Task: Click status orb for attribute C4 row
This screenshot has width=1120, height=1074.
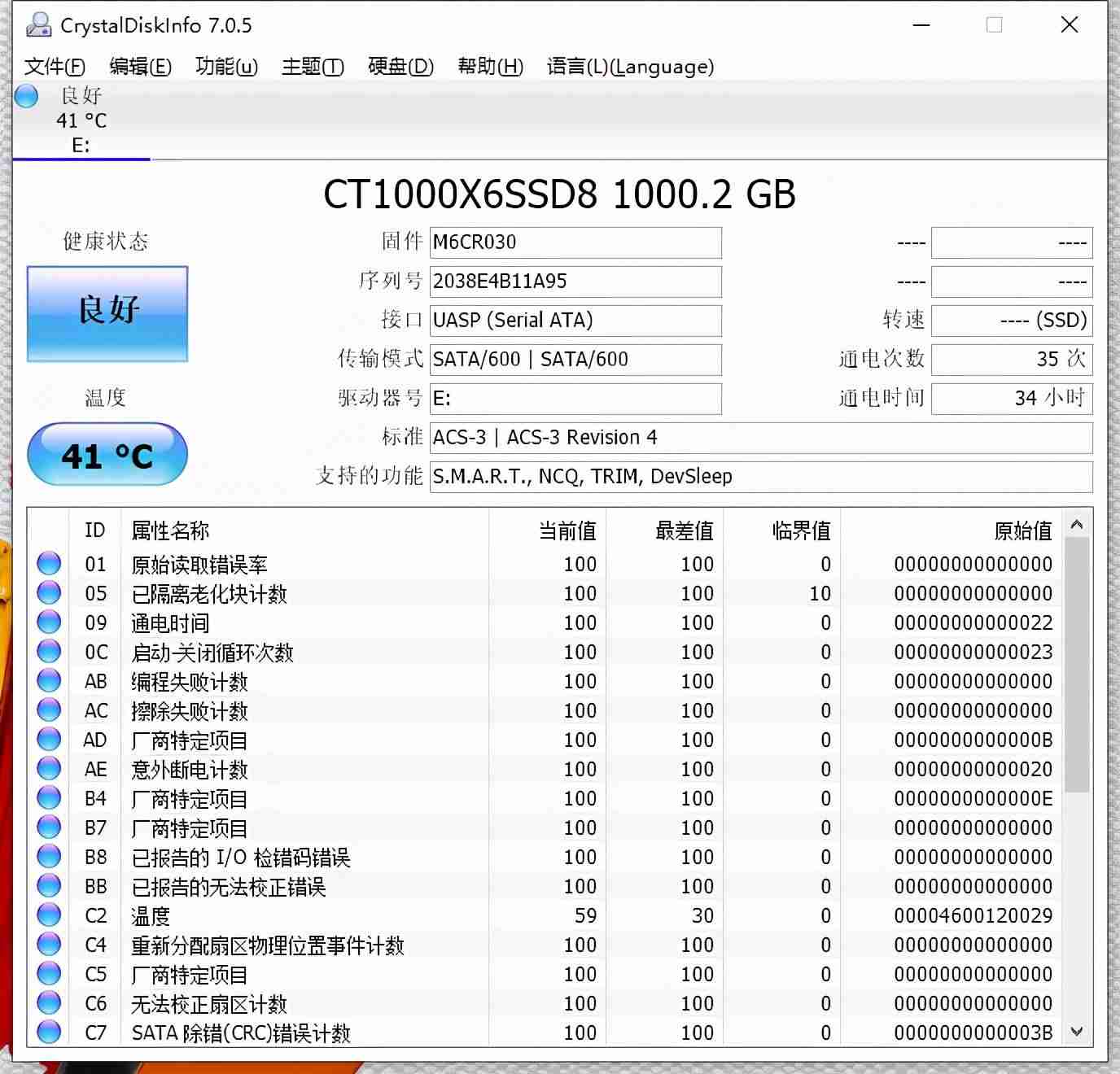Action: (x=49, y=944)
